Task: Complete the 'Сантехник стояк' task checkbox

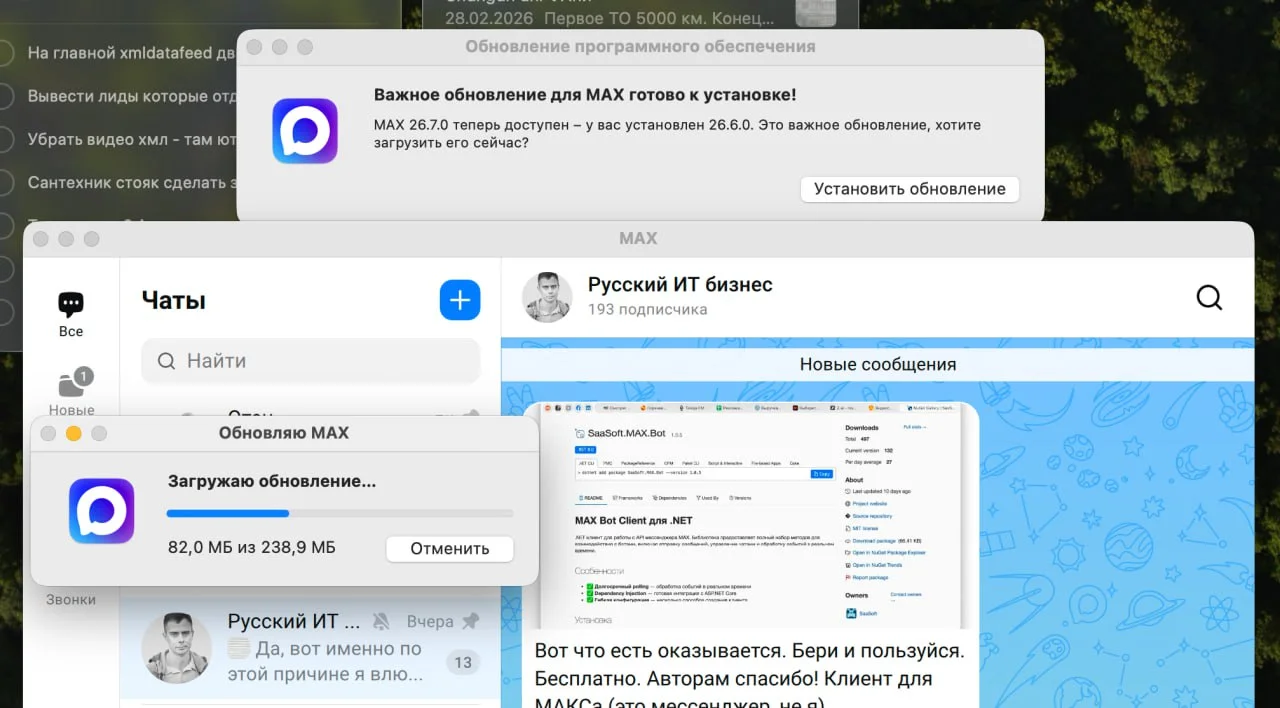Action: [x=5, y=182]
